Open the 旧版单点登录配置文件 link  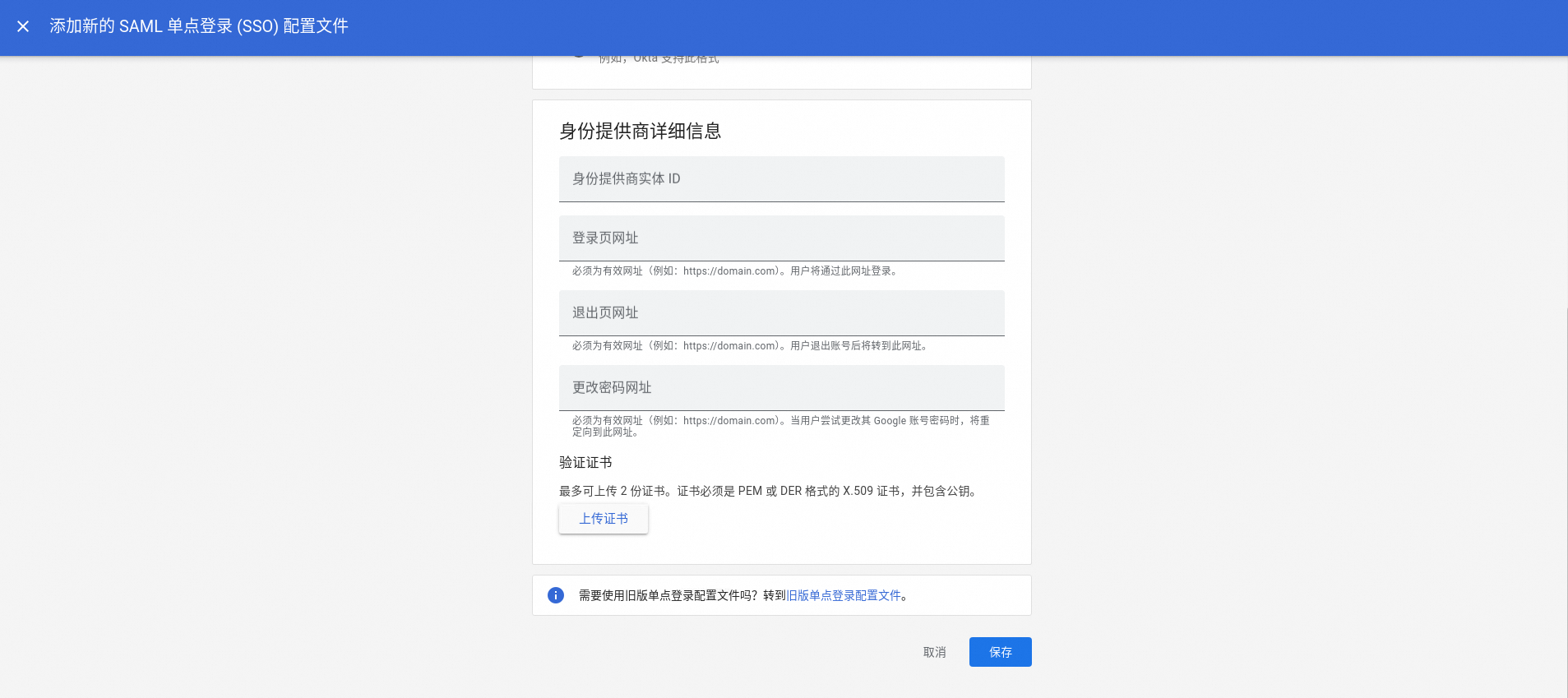pyautogui.click(x=844, y=595)
